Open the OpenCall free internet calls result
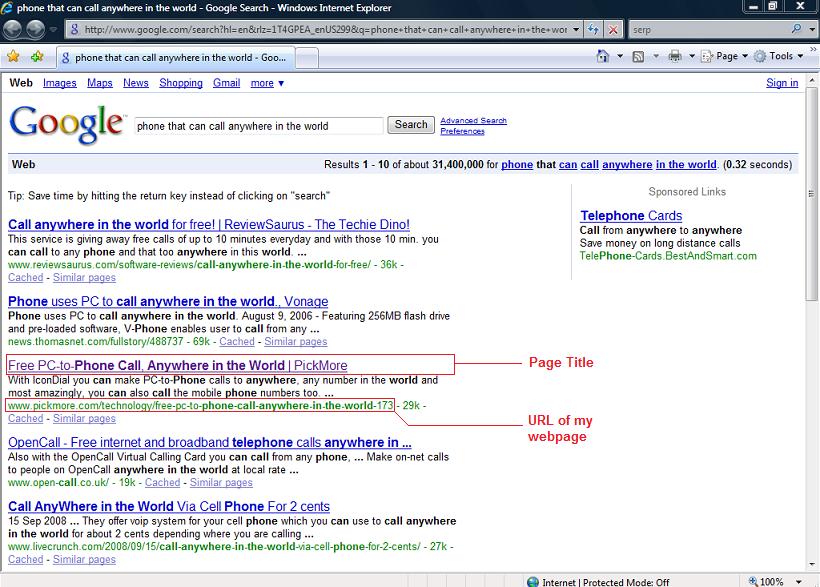 [x=210, y=442]
